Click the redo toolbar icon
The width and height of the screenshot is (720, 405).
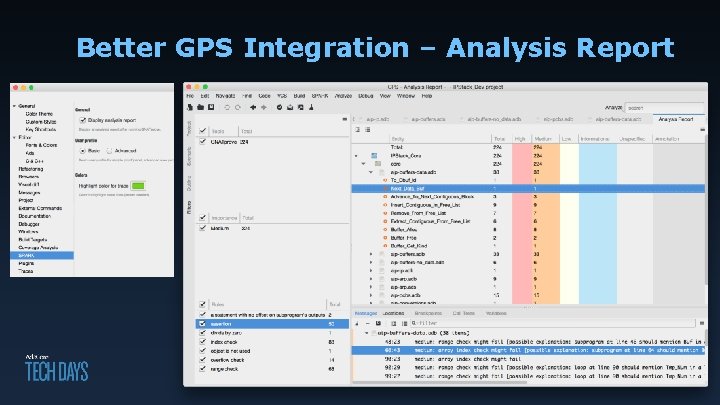(x=237, y=107)
